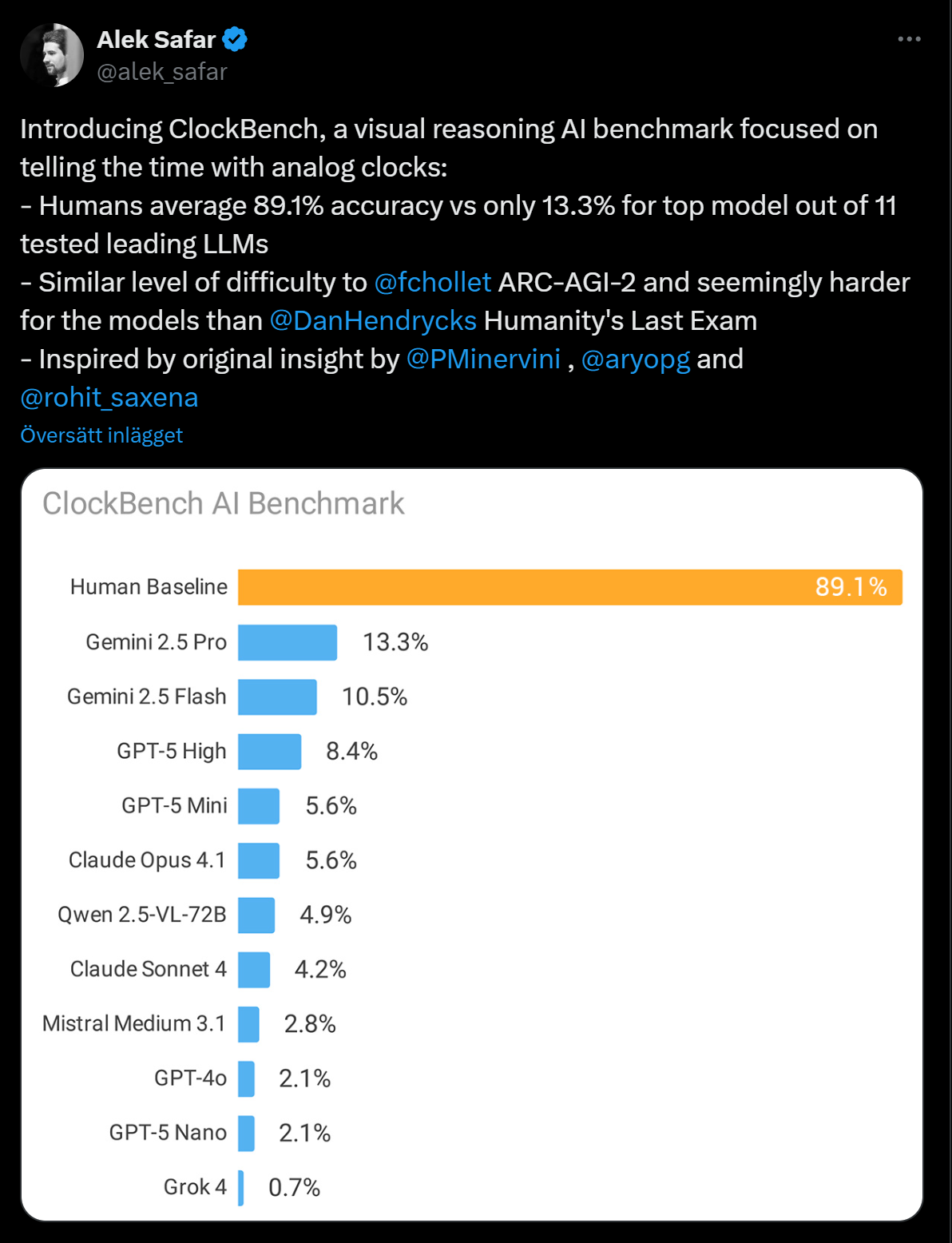Click the blue verified badge icon
Viewport: 952px width, 1243px height.
[235, 38]
